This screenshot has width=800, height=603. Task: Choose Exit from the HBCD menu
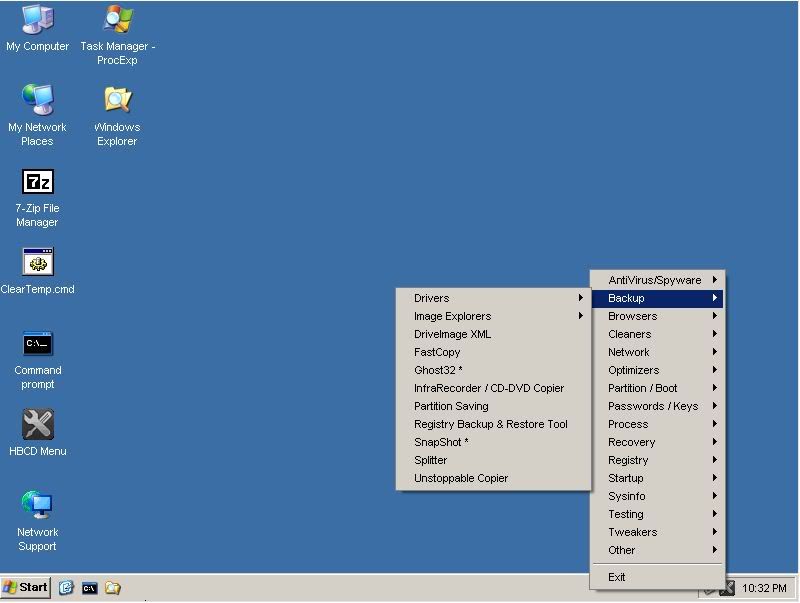657,577
